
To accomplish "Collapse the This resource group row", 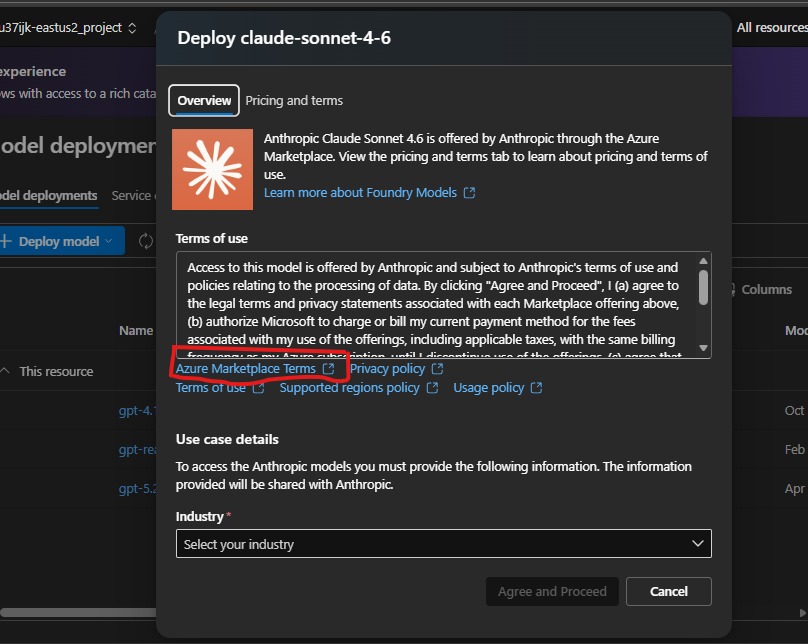I will [x=5, y=371].
